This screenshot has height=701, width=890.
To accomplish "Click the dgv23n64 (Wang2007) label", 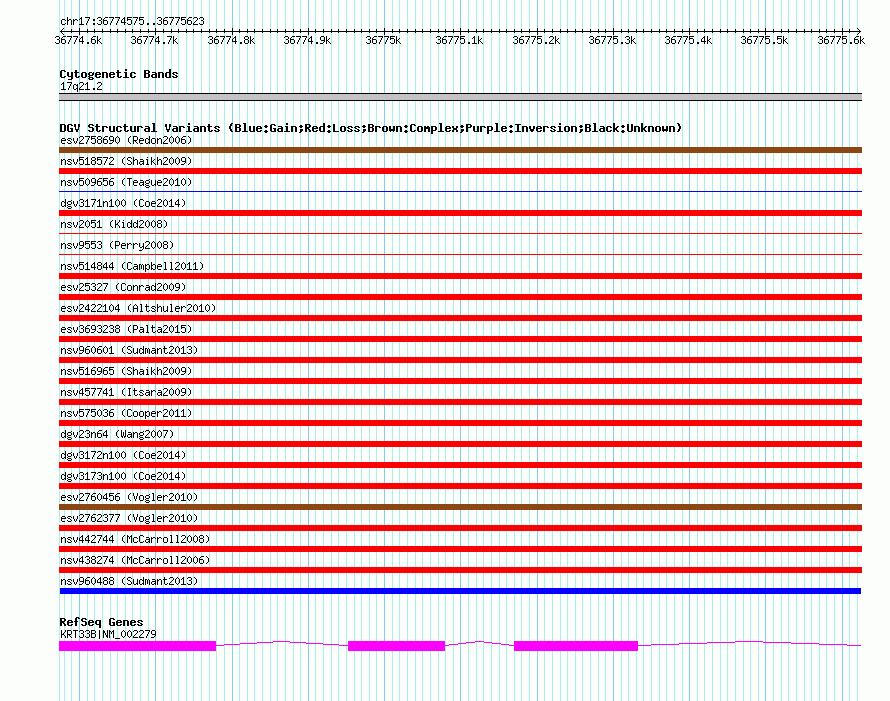I will coord(117,434).
